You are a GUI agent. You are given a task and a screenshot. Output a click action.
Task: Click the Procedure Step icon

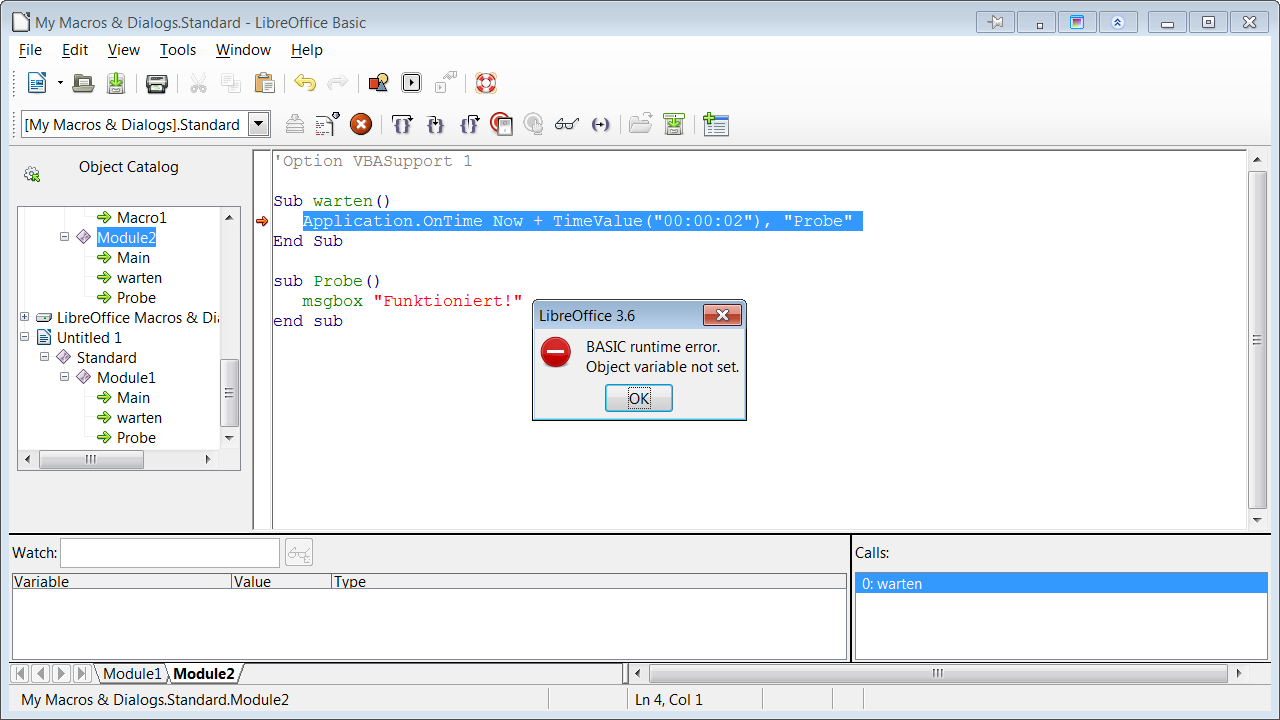click(402, 124)
